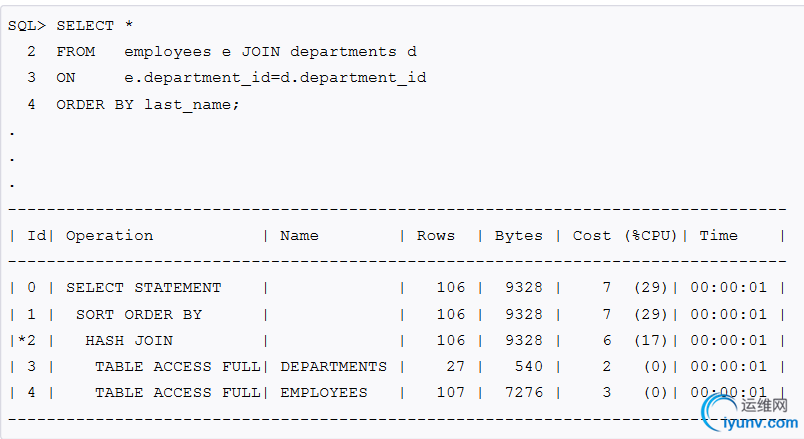Click the "SQL>" prompt
The height and width of the screenshot is (439, 804).
coord(27,25)
